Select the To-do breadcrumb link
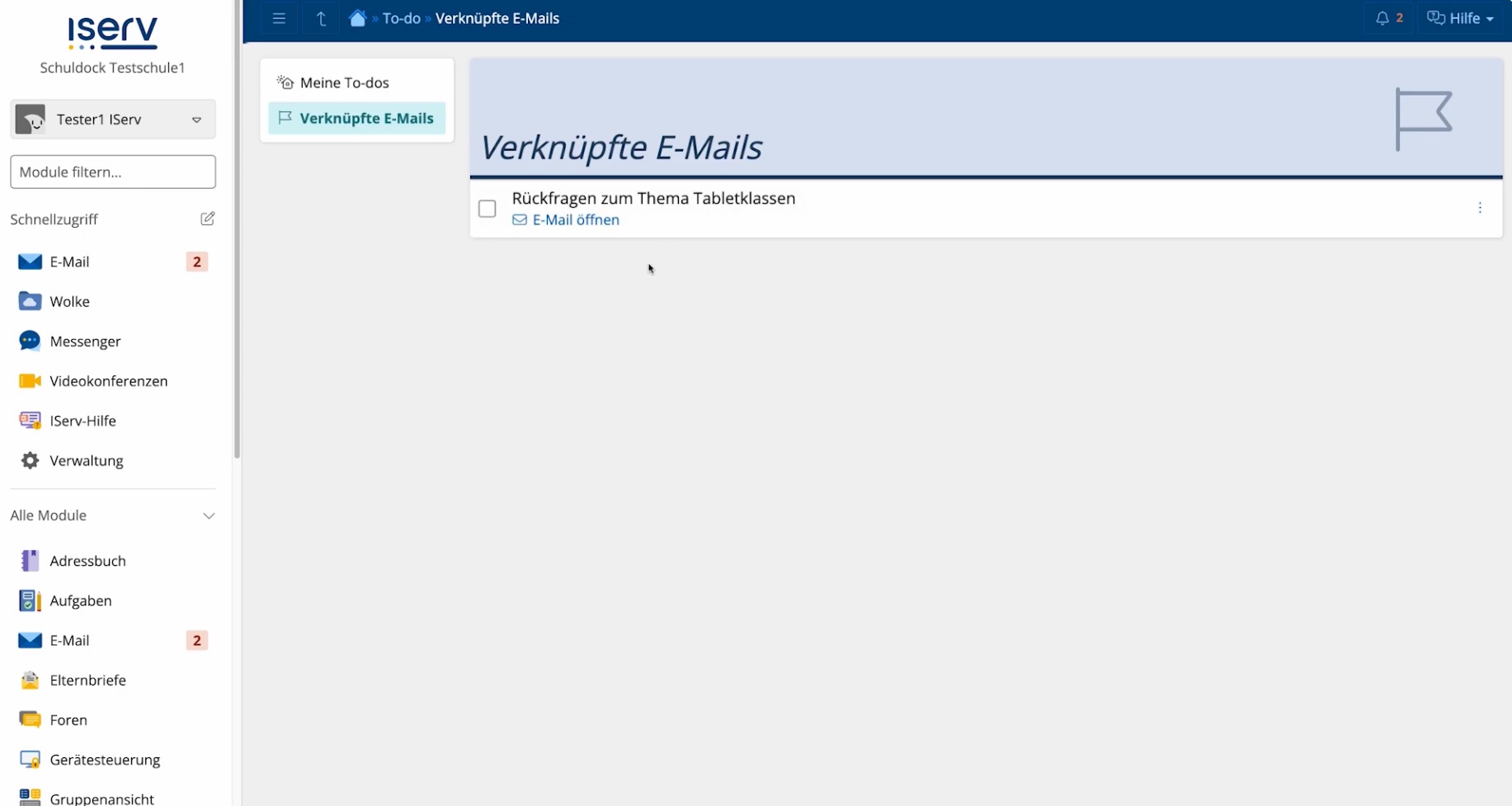 click(x=402, y=17)
